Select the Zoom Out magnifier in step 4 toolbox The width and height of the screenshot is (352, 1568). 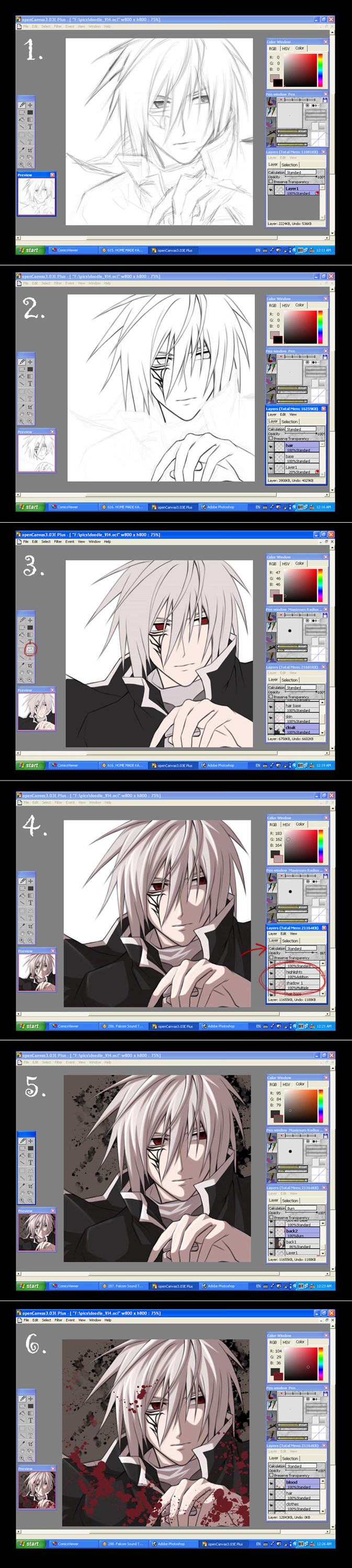coord(30,940)
